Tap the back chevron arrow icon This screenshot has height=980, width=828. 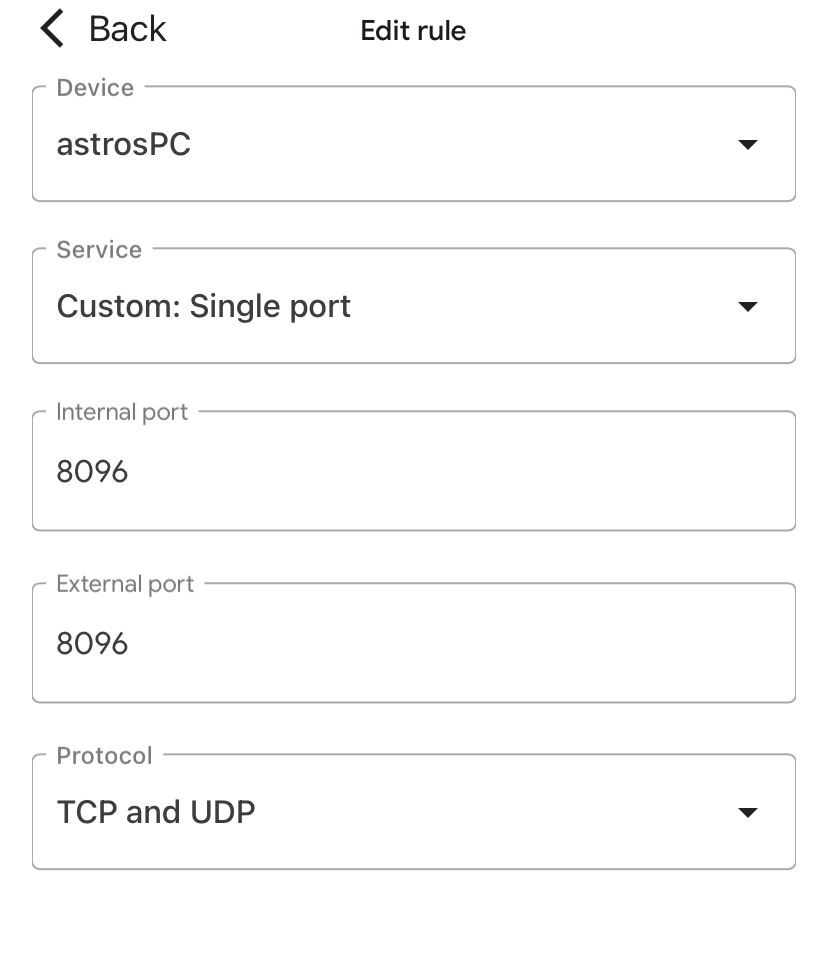click(52, 29)
